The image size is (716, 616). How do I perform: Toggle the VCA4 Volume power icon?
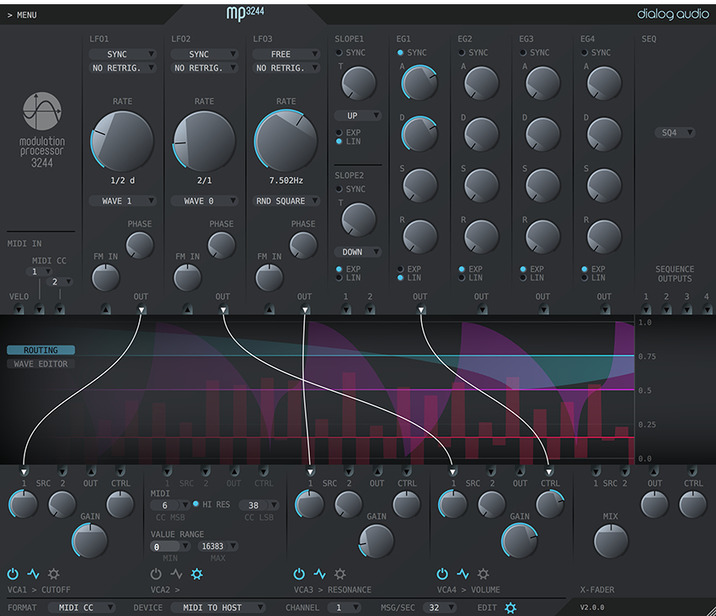443,574
